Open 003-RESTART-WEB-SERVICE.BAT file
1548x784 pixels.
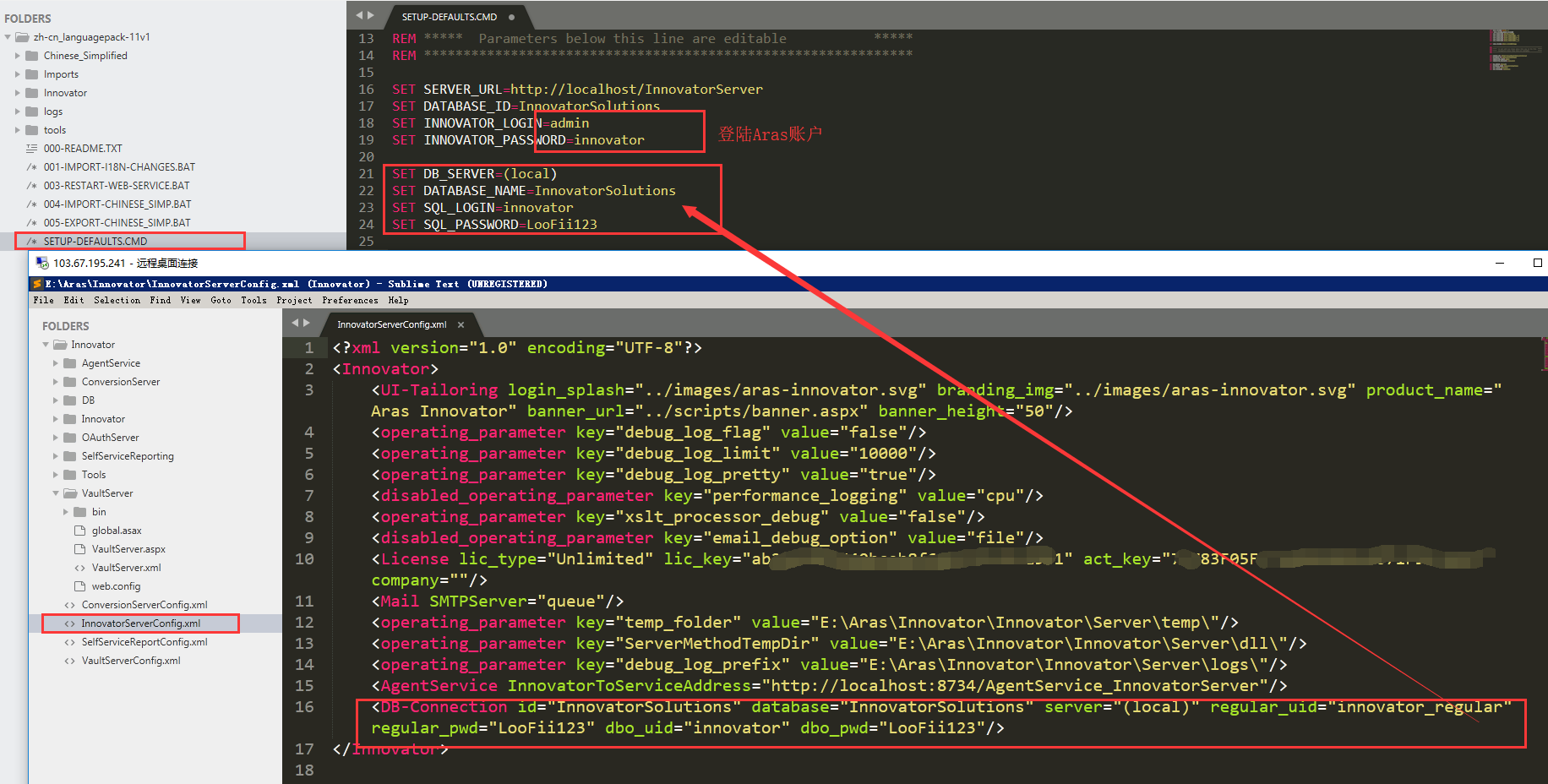tap(117, 186)
